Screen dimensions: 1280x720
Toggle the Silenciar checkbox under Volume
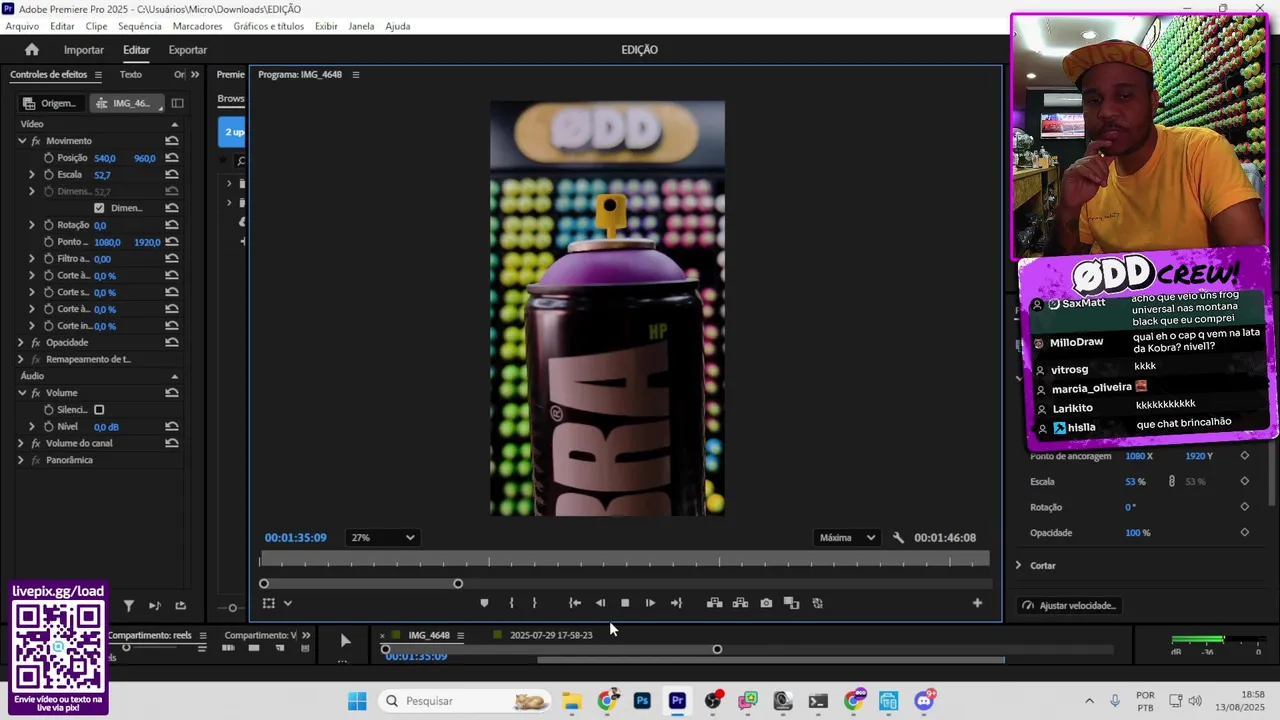99,410
